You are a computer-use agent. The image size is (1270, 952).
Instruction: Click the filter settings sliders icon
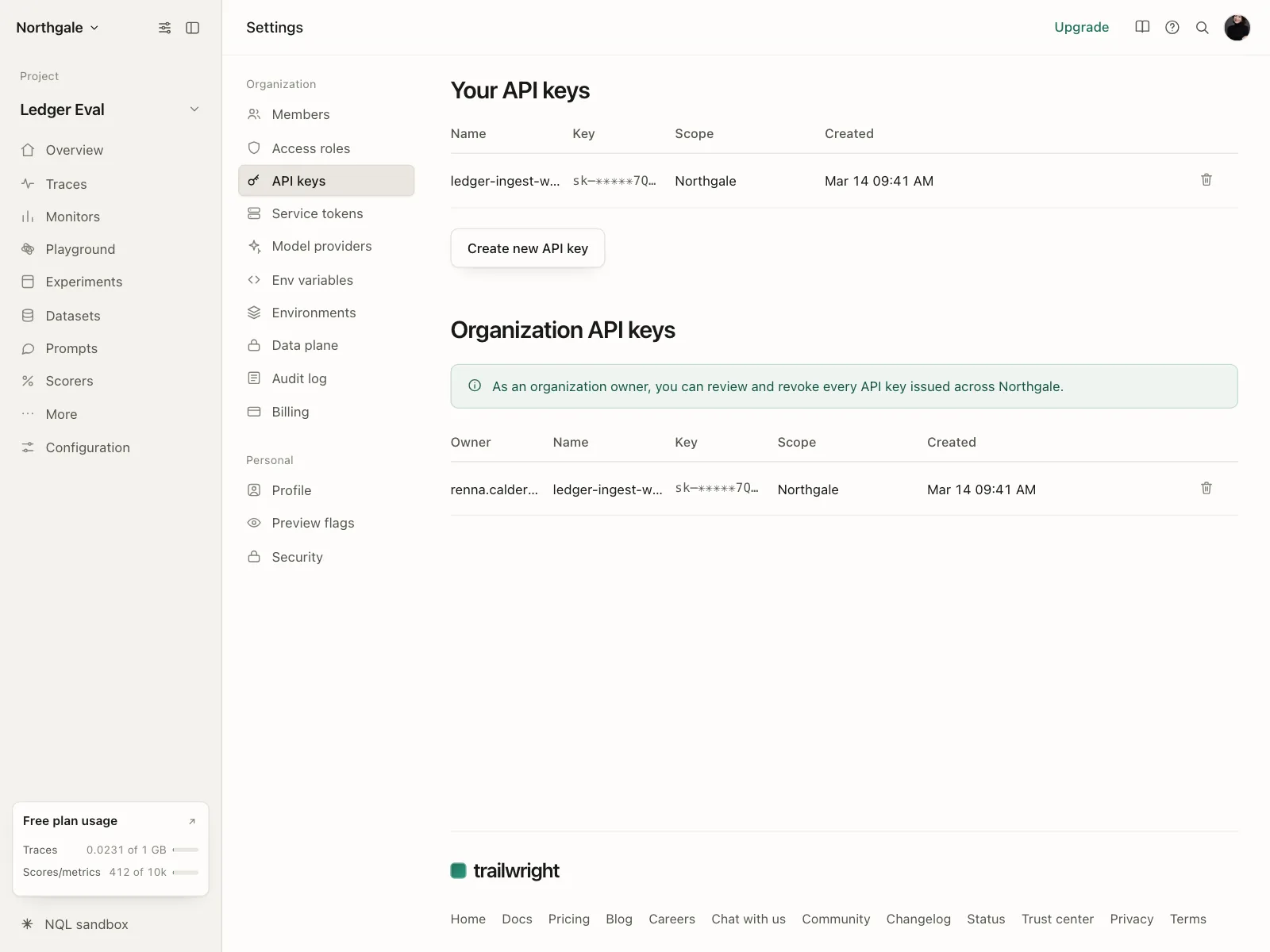pos(164,28)
